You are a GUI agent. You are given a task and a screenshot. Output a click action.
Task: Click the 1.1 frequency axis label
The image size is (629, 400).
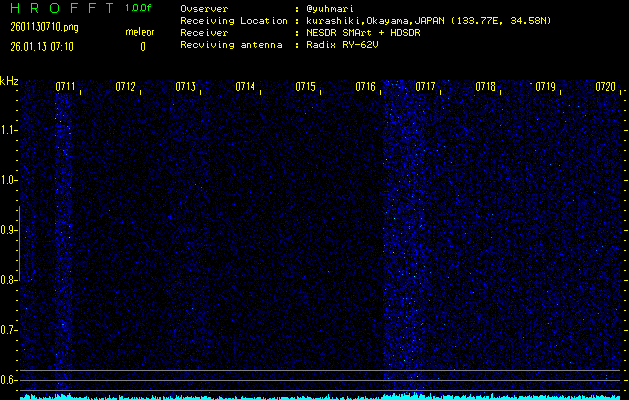8,130
